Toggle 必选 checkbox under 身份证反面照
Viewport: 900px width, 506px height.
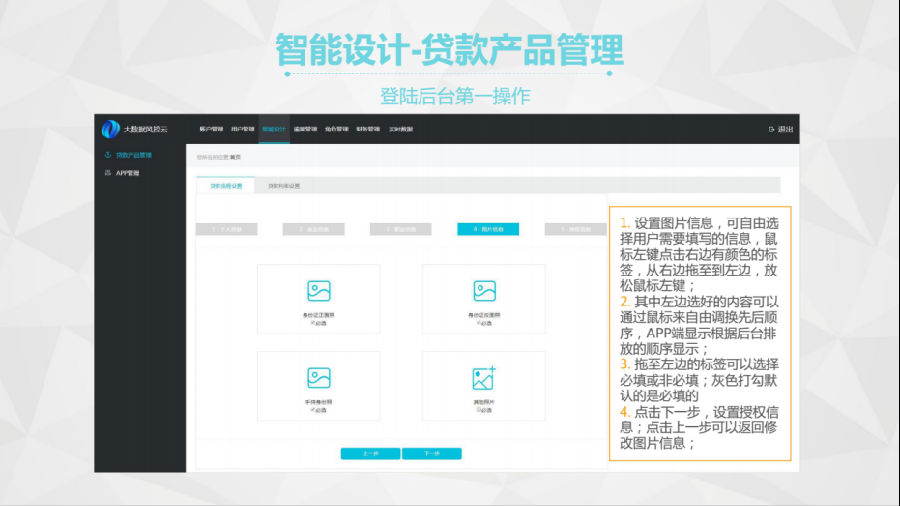click(478, 324)
